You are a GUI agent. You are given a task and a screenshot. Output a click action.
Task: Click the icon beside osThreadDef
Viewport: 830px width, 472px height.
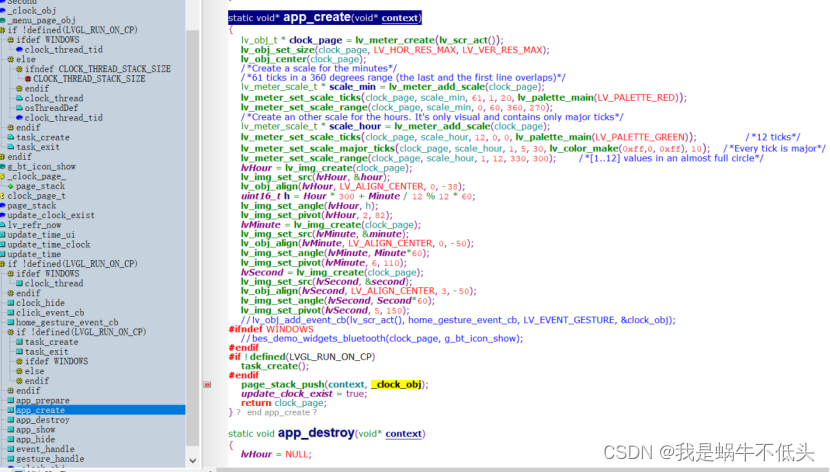coord(20,108)
